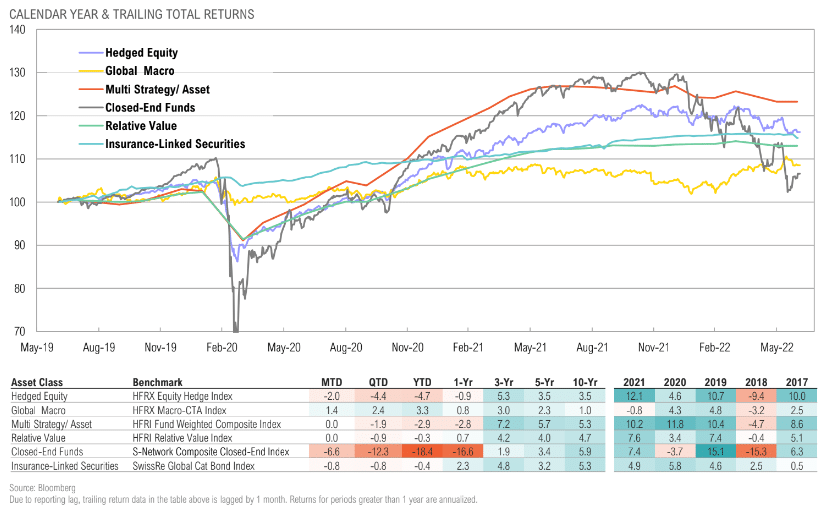This screenshot has width=829, height=507.
Task: Click the 10-Yr column header
Action: (x=585, y=382)
